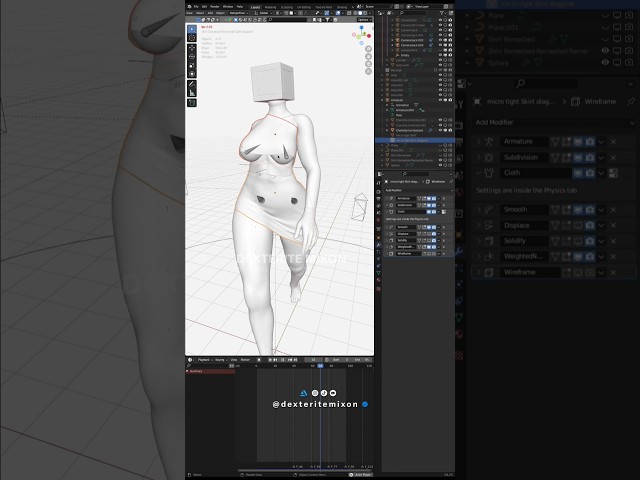Open the Help menu
640x480 pixels.
click(240, 7)
